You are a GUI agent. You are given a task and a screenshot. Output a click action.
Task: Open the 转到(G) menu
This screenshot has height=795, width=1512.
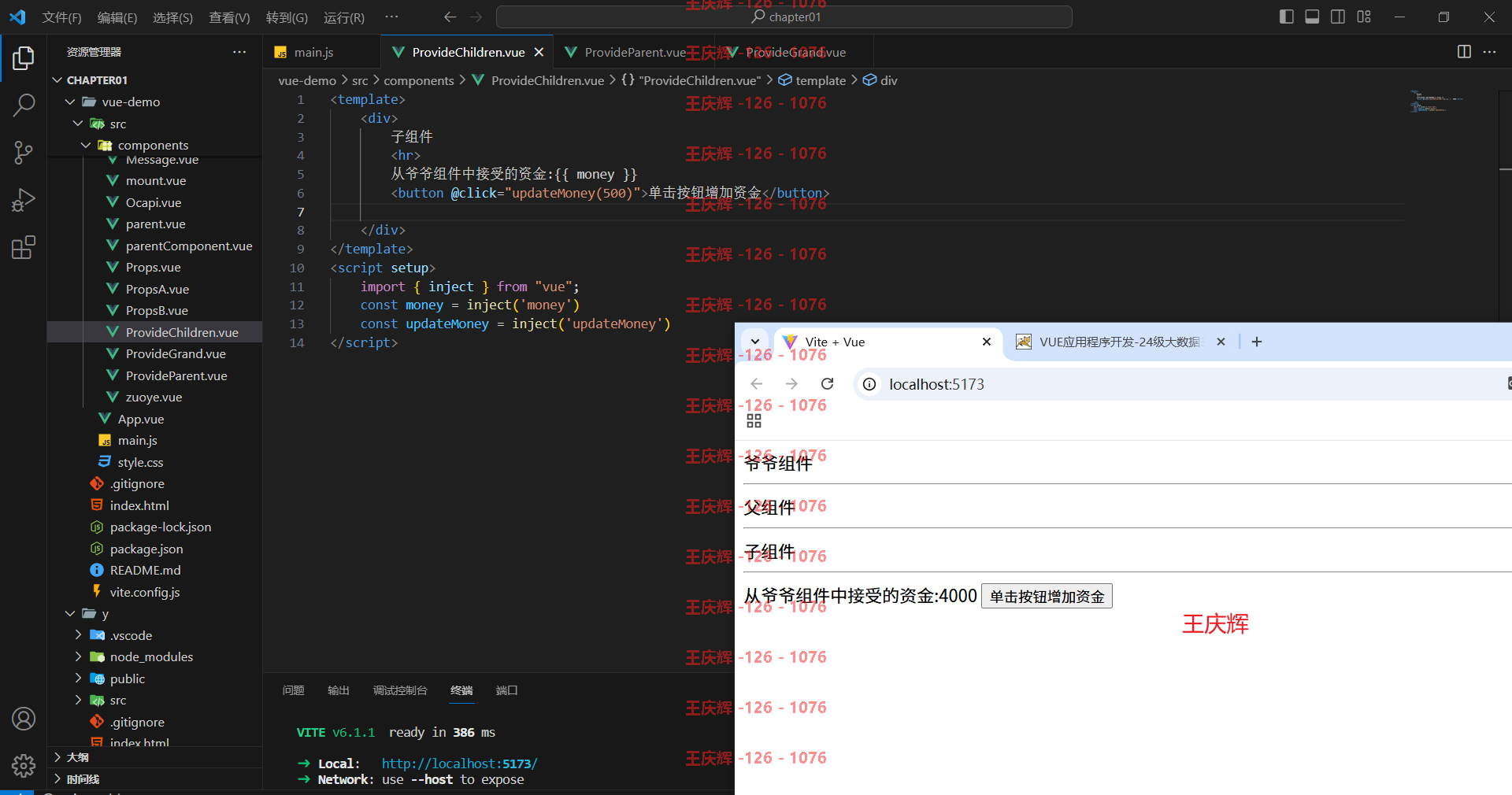pos(287,17)
